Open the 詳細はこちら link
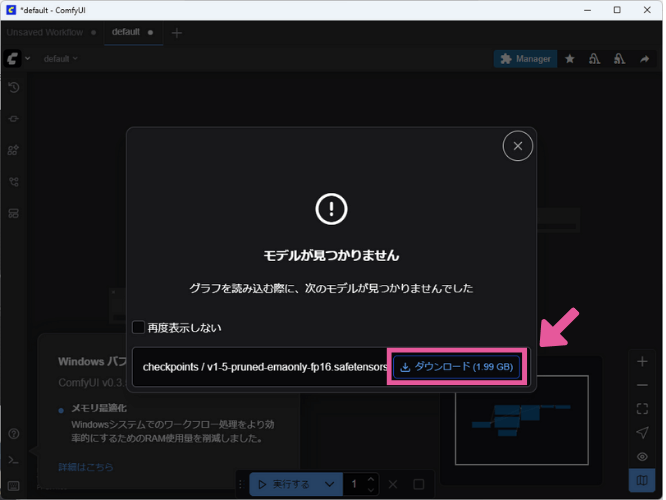The width and height of the screenshot is (666, 500). click(86, 467)
